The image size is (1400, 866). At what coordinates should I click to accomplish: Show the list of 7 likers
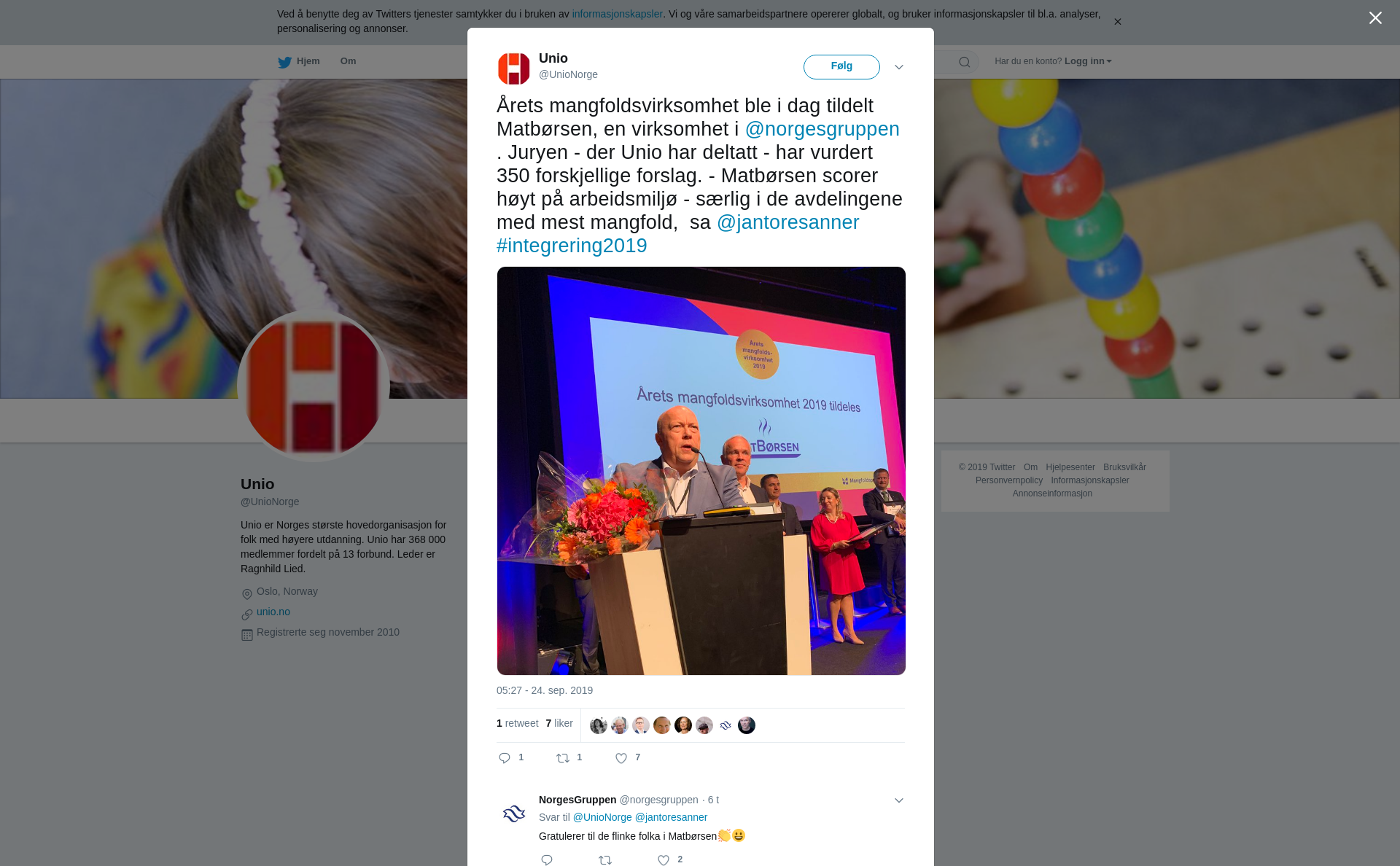click(559, 723)
